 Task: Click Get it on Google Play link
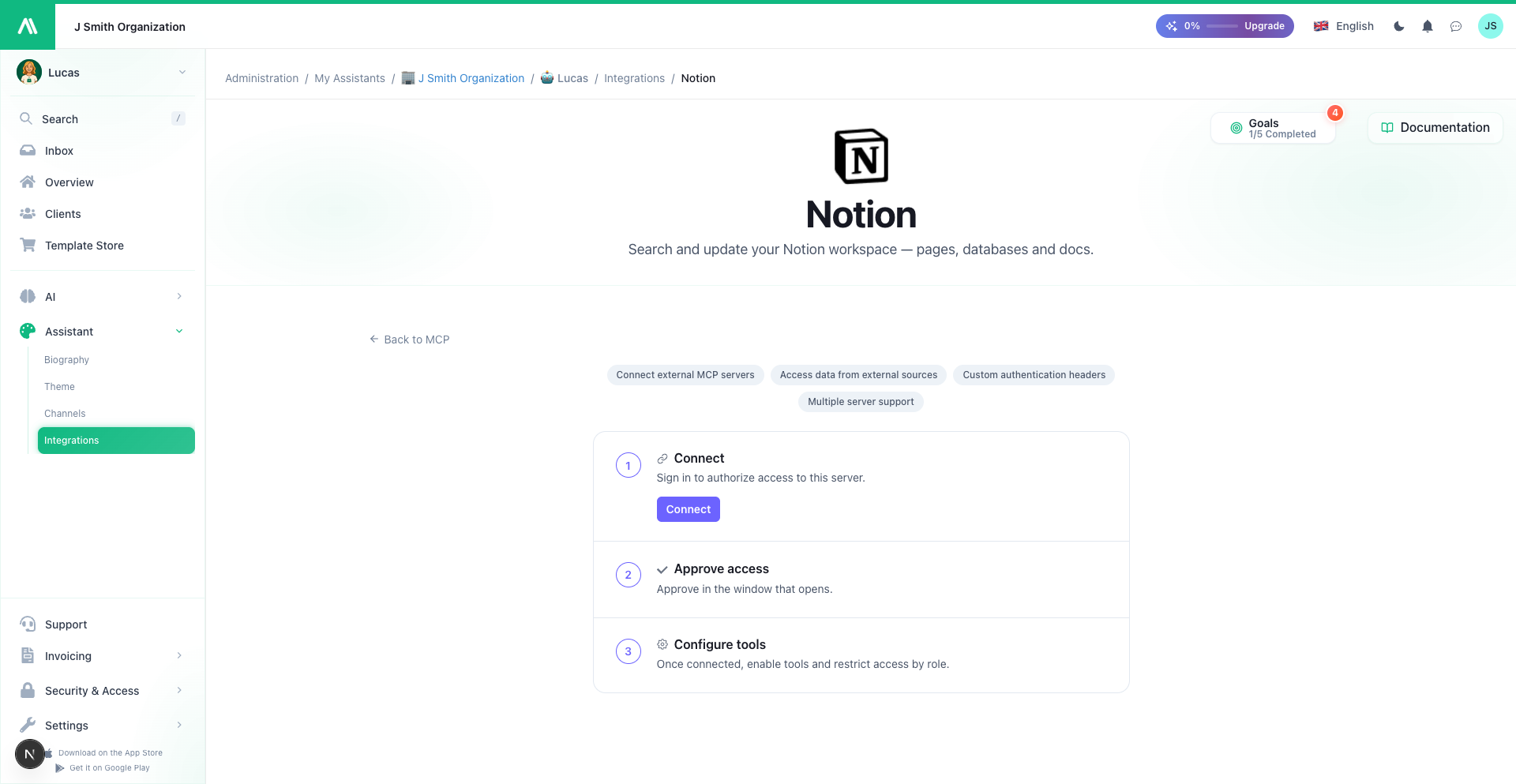[x=109, y=768]
